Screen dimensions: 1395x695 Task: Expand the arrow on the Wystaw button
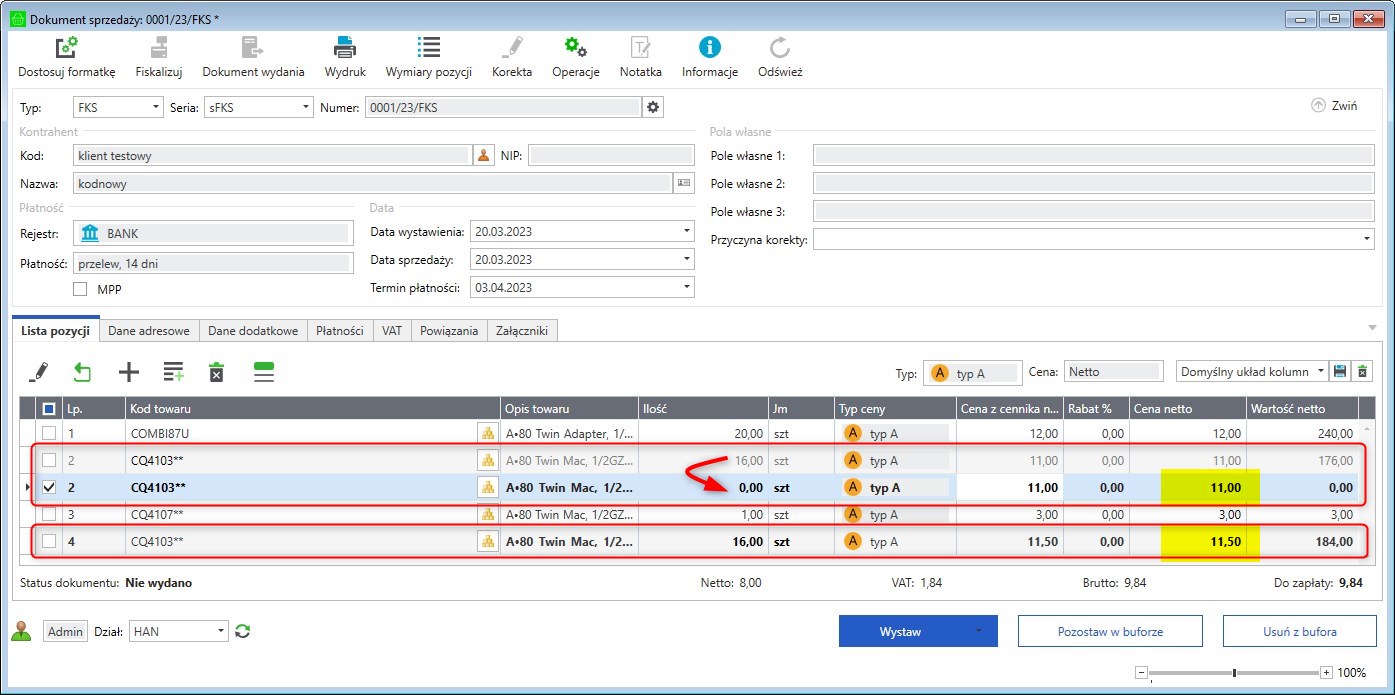coord(979,632)
